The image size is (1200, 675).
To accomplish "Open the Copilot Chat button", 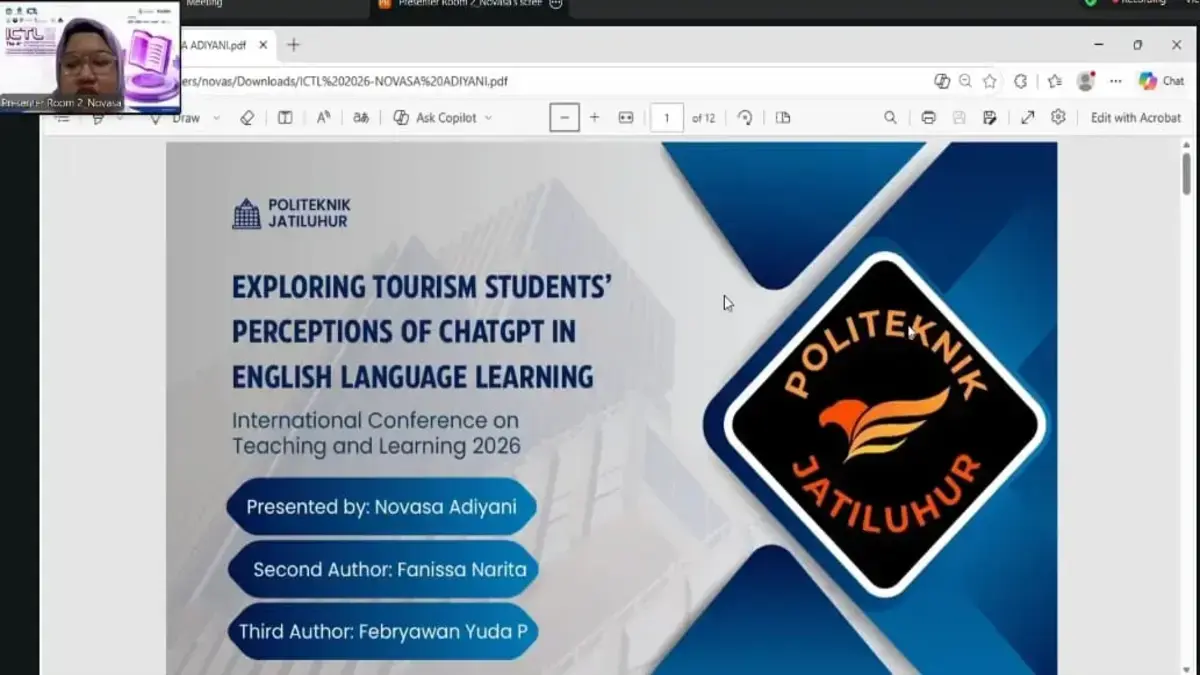I will pos(1161,81).
